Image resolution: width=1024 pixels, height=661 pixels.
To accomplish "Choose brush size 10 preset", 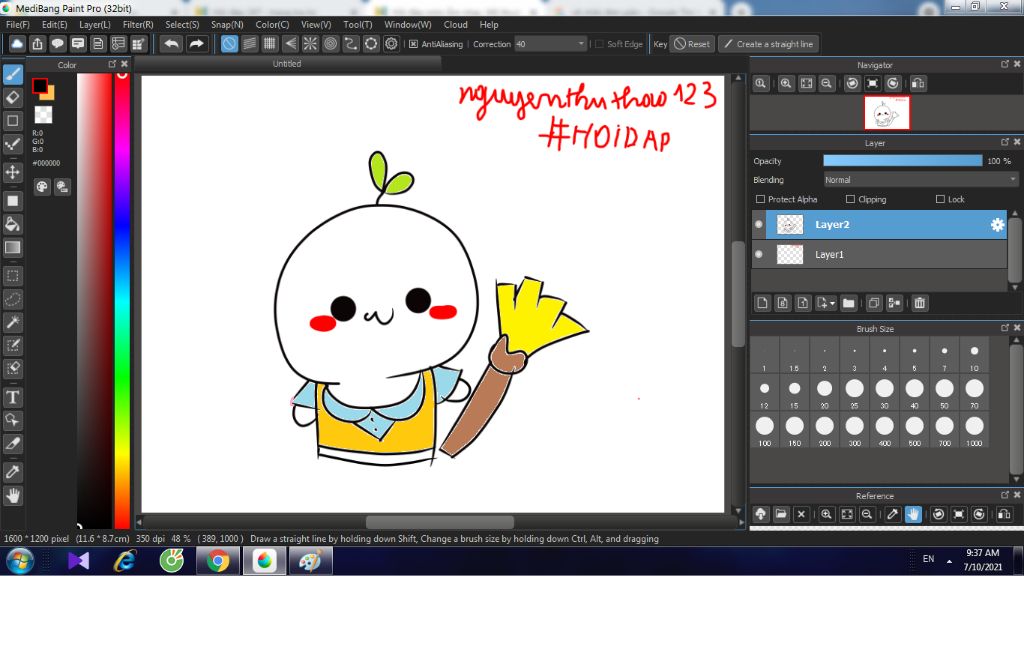I will pos(974,355).
